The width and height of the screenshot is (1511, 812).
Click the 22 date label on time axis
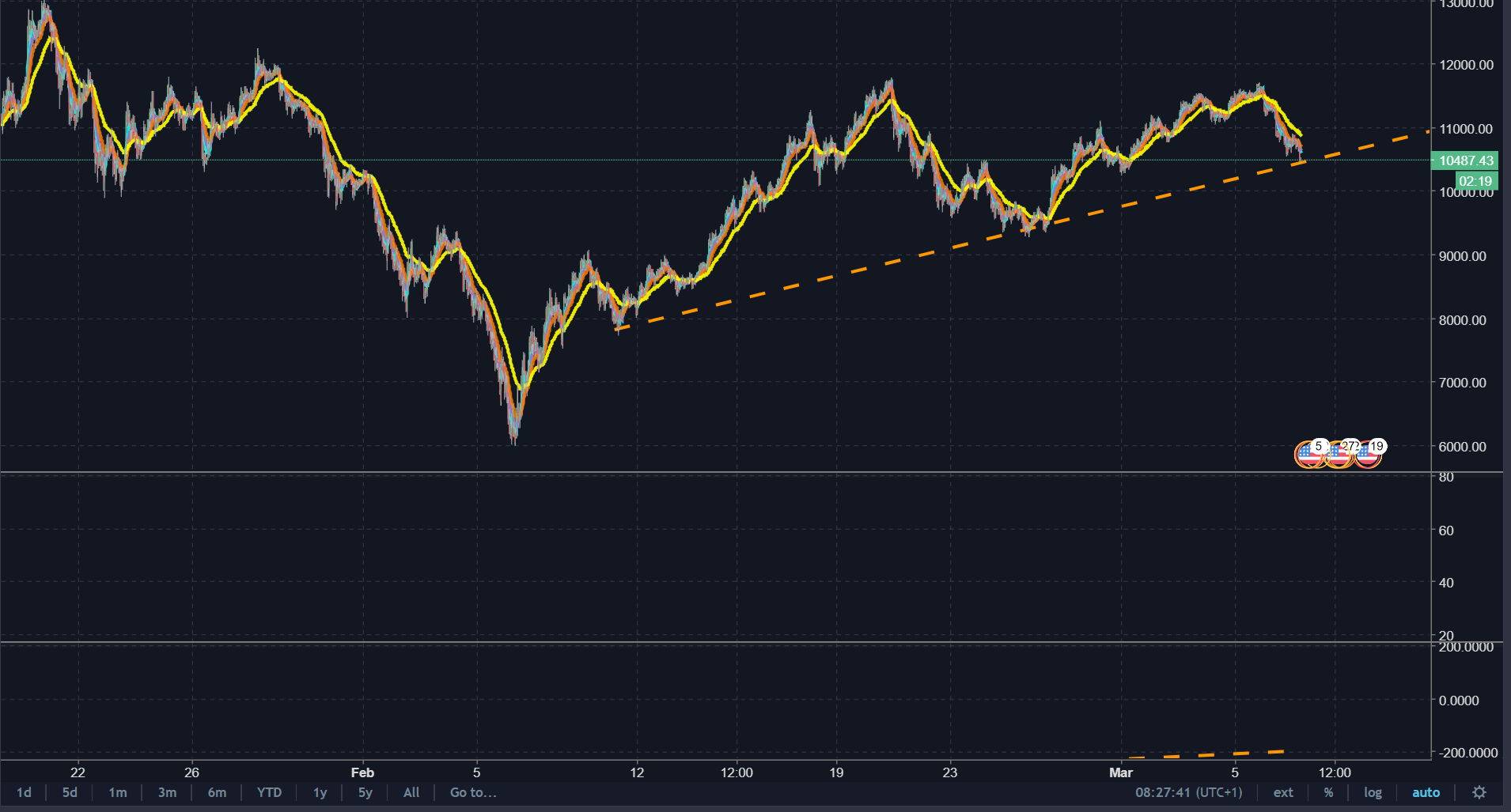78,772
